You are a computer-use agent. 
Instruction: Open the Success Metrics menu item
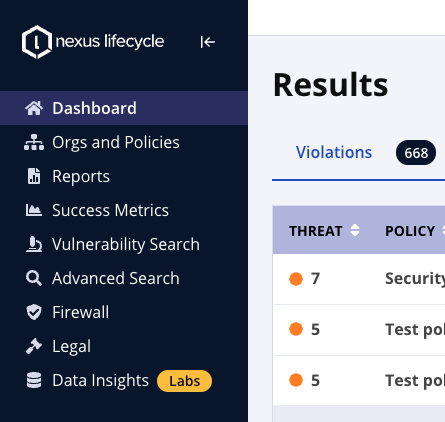[110, 210]
